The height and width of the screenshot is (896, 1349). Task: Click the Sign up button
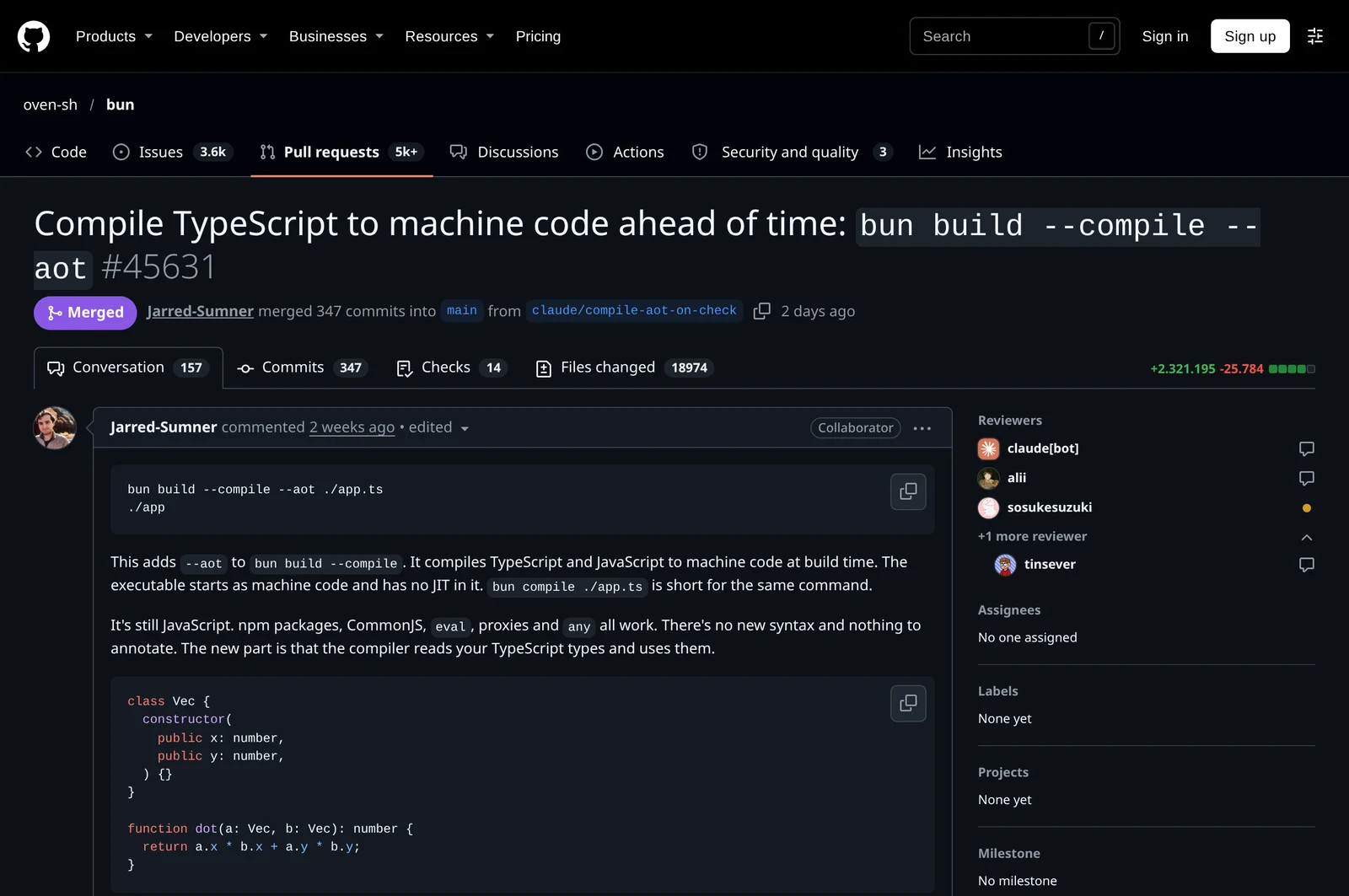pyautogui.click(x=1250, y=36)
